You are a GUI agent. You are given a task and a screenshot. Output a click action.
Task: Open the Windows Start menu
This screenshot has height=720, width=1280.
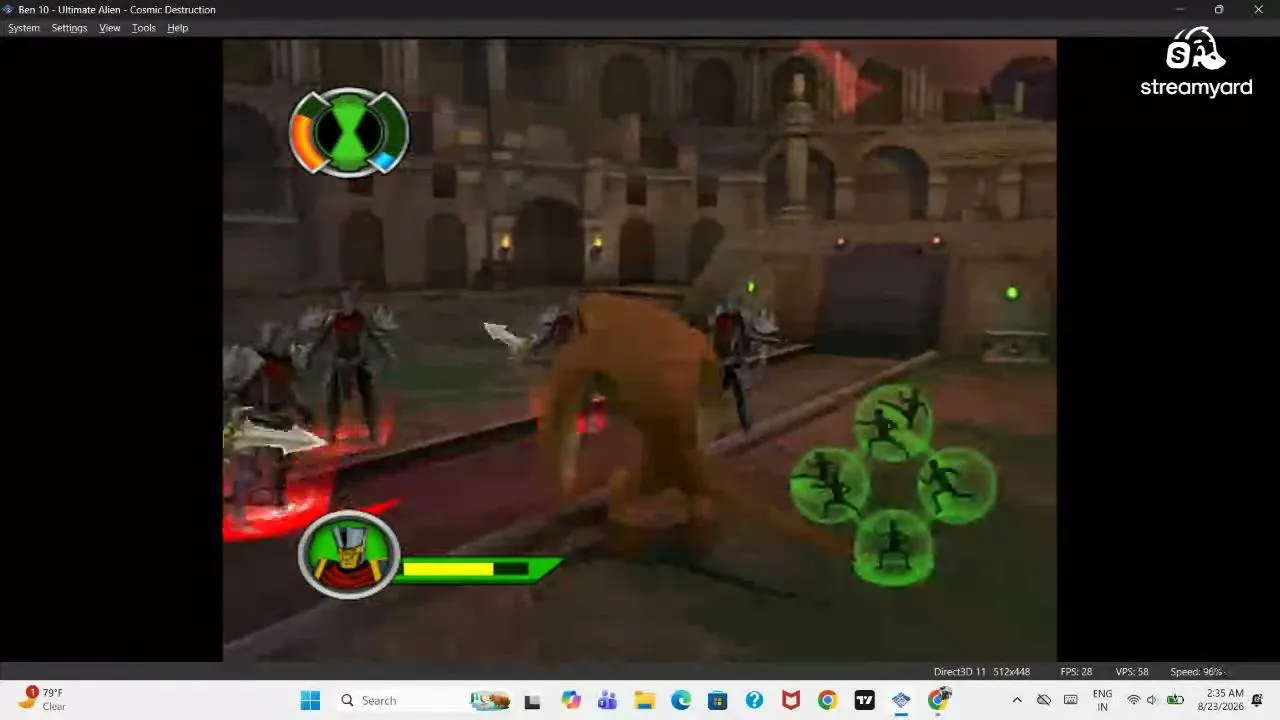point(310,700)
